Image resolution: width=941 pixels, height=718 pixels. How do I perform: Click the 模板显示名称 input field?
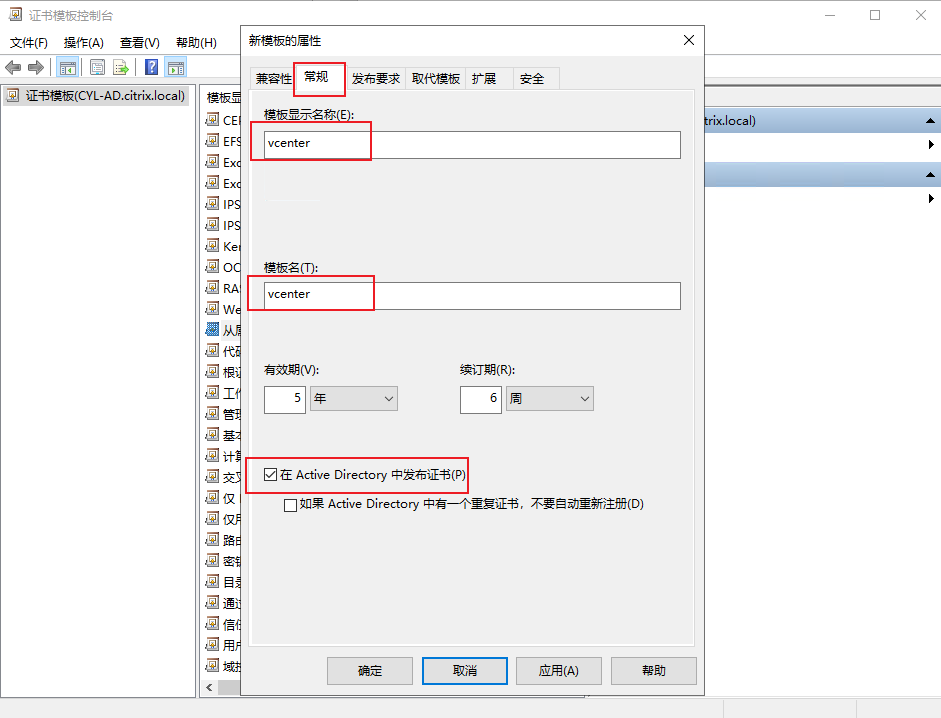(x=472, y=144)
